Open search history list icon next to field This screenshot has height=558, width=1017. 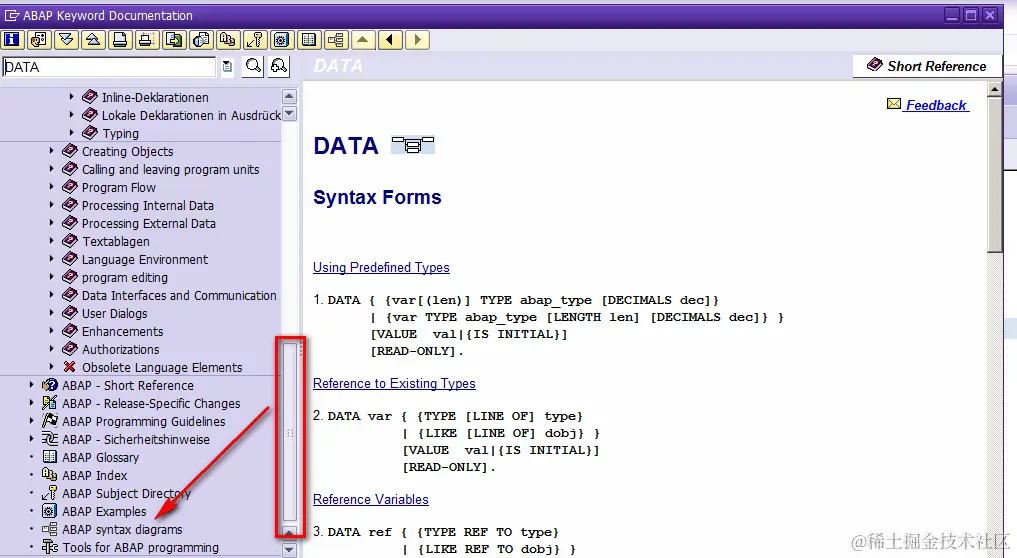coord(227,67)
